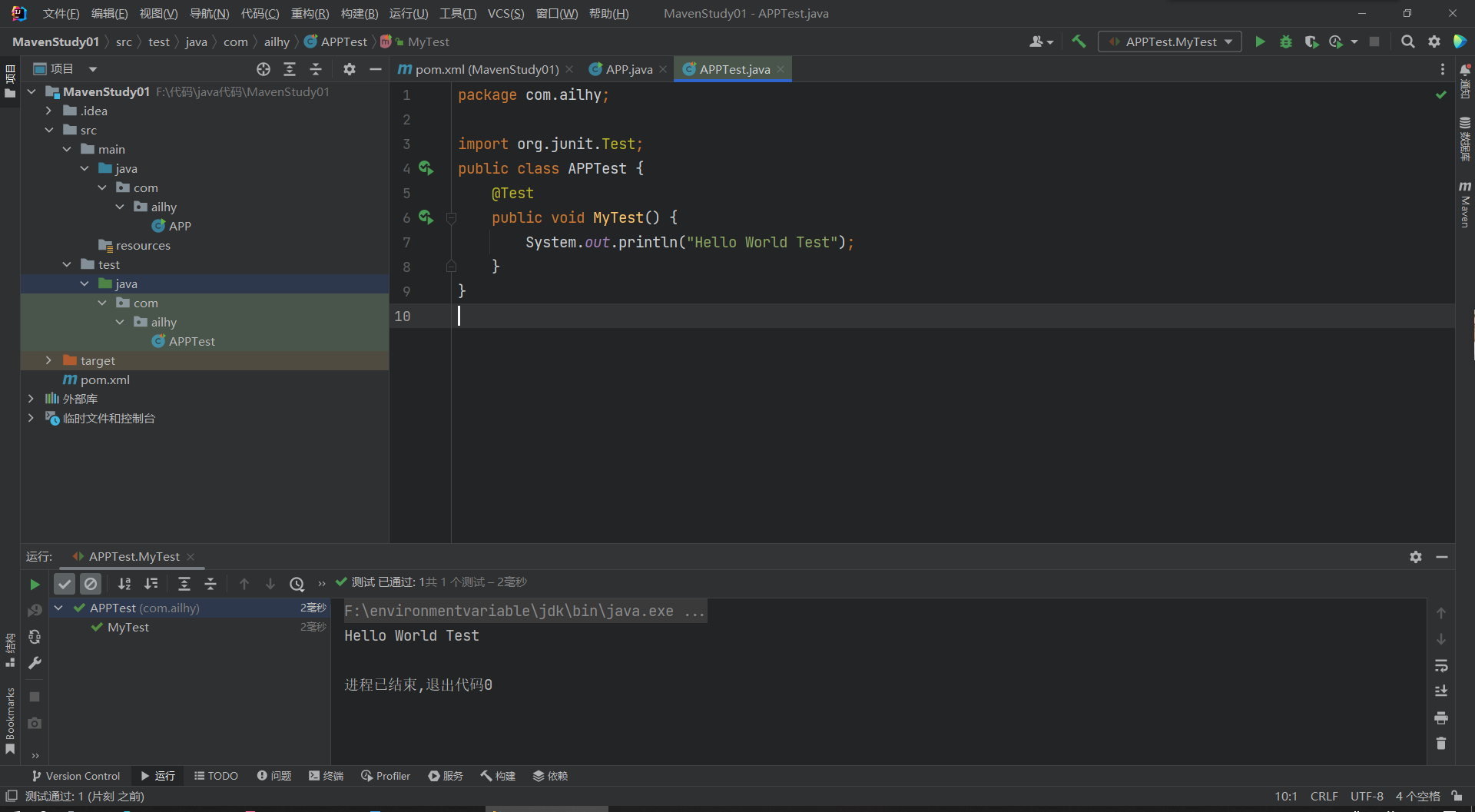Open test history clock icon

coord(297,584)
